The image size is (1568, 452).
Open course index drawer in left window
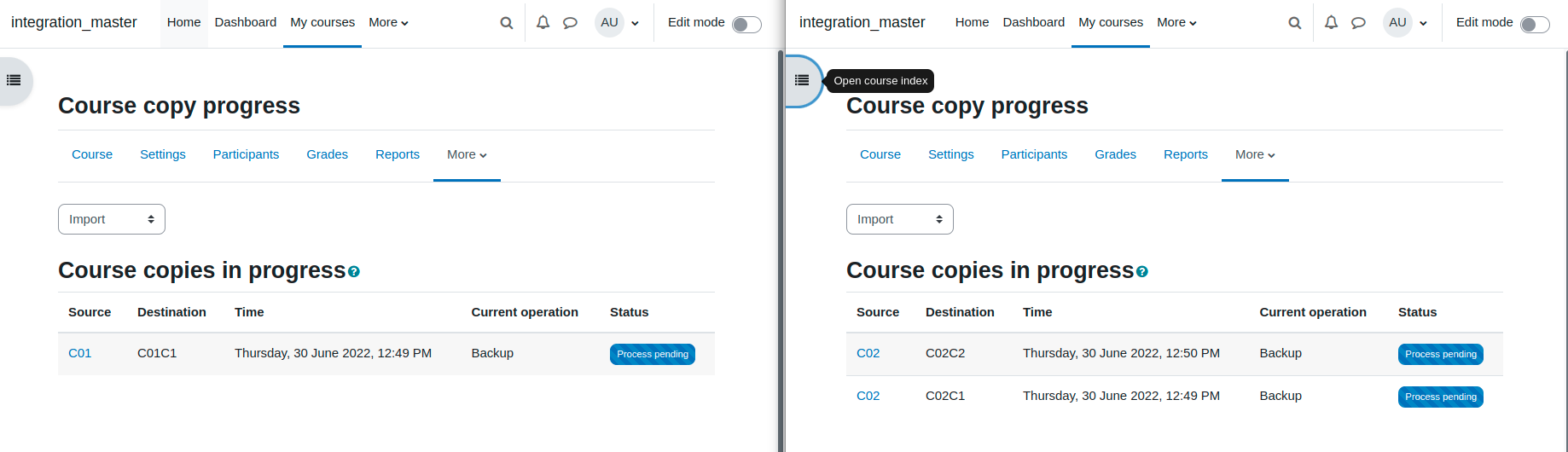pyautogui.click(x=15, y=80)
